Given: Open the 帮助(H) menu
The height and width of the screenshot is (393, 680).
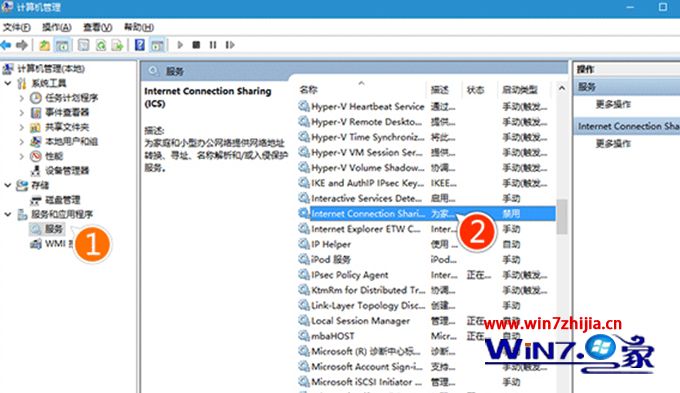Looking at the screenshot, I should click(139, 27).
